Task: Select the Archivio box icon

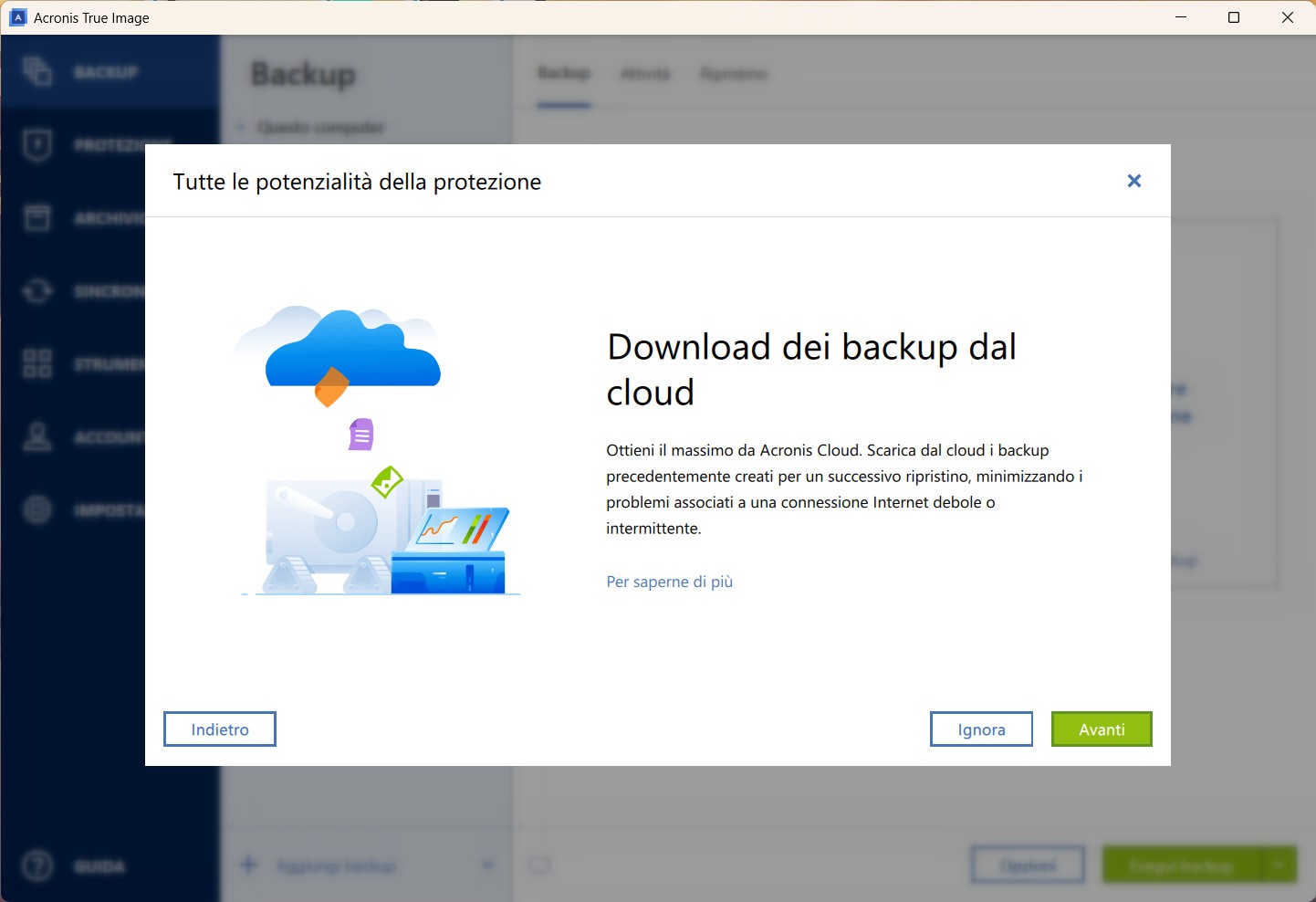Action: [x=37, y=217]
